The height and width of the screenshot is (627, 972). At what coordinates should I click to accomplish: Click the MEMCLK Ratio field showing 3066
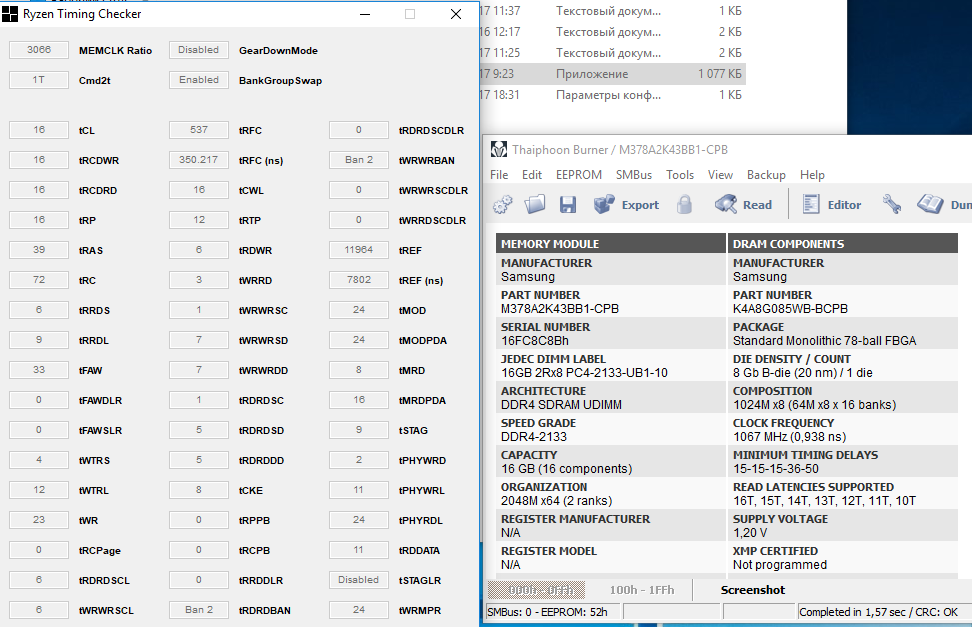[39, 50]
